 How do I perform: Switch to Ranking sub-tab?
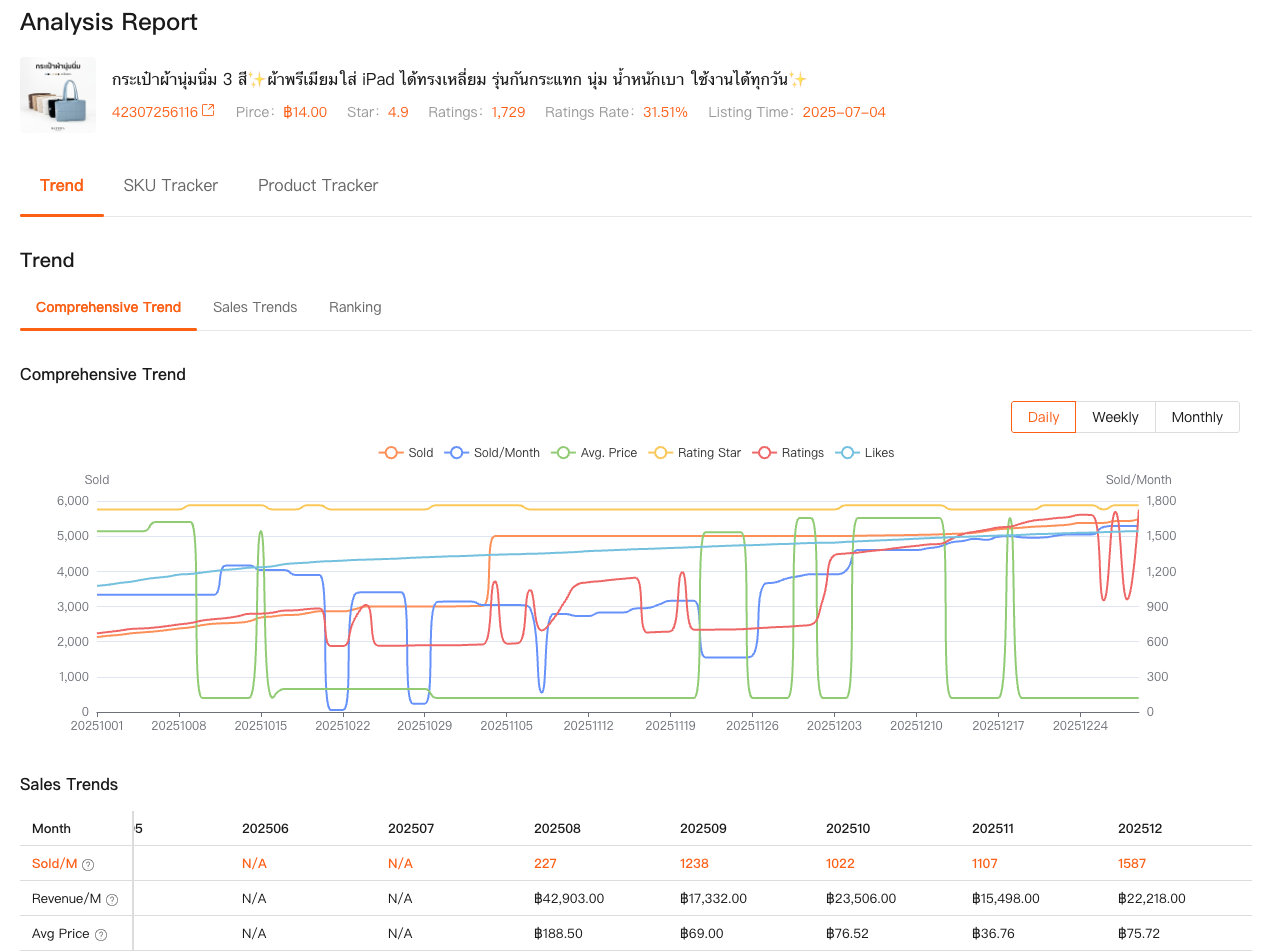coord(355,307)
